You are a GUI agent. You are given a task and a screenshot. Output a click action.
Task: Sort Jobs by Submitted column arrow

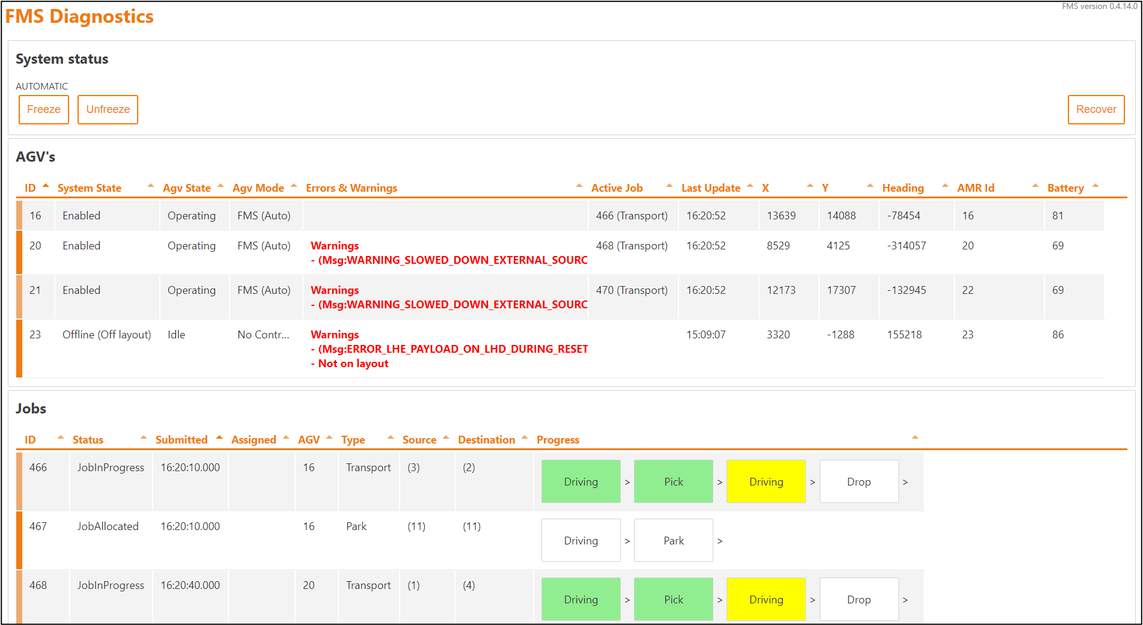pyautogui.click(x=219, y=439)
